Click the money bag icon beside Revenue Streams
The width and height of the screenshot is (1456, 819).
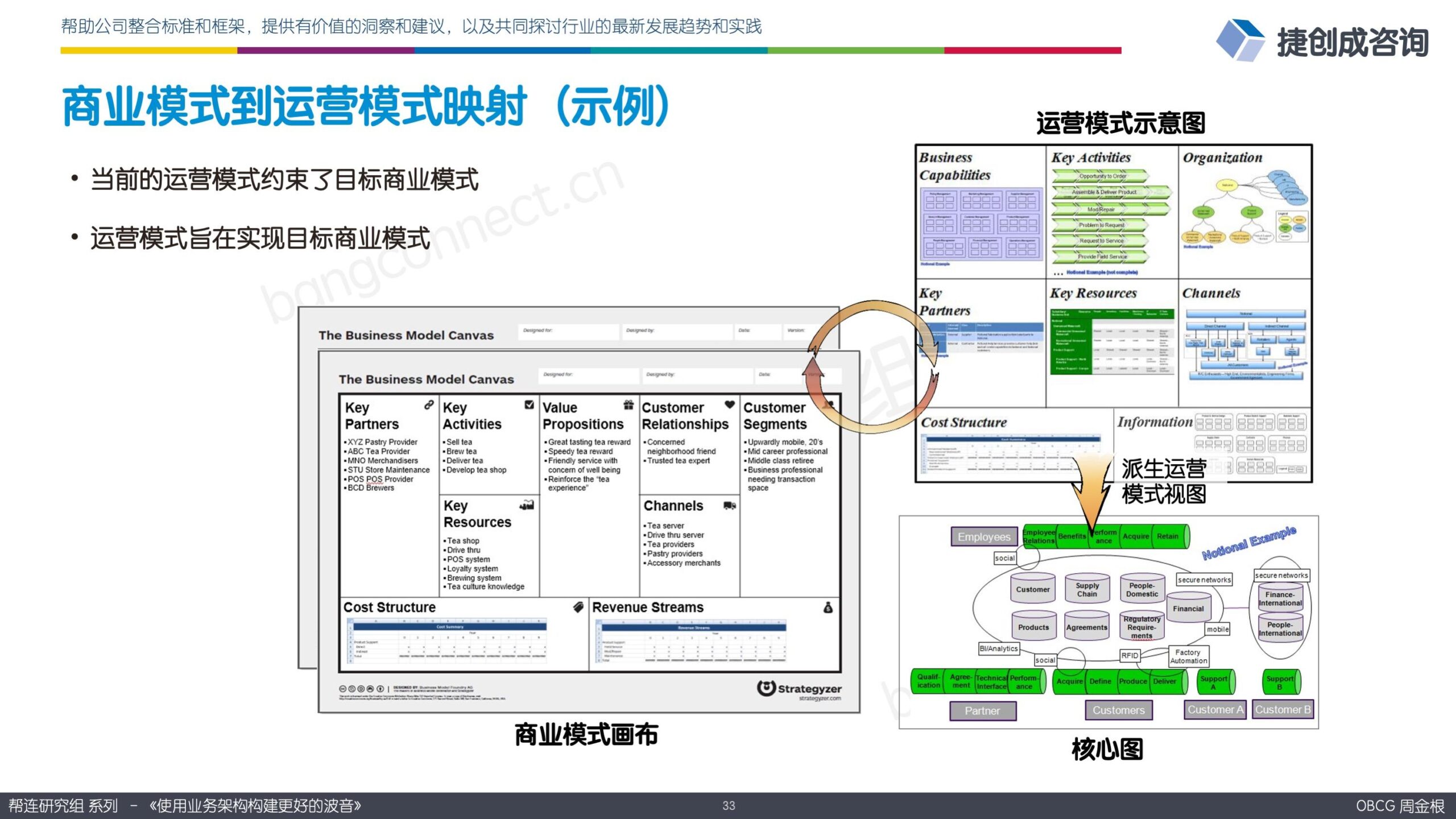point(828,607)
